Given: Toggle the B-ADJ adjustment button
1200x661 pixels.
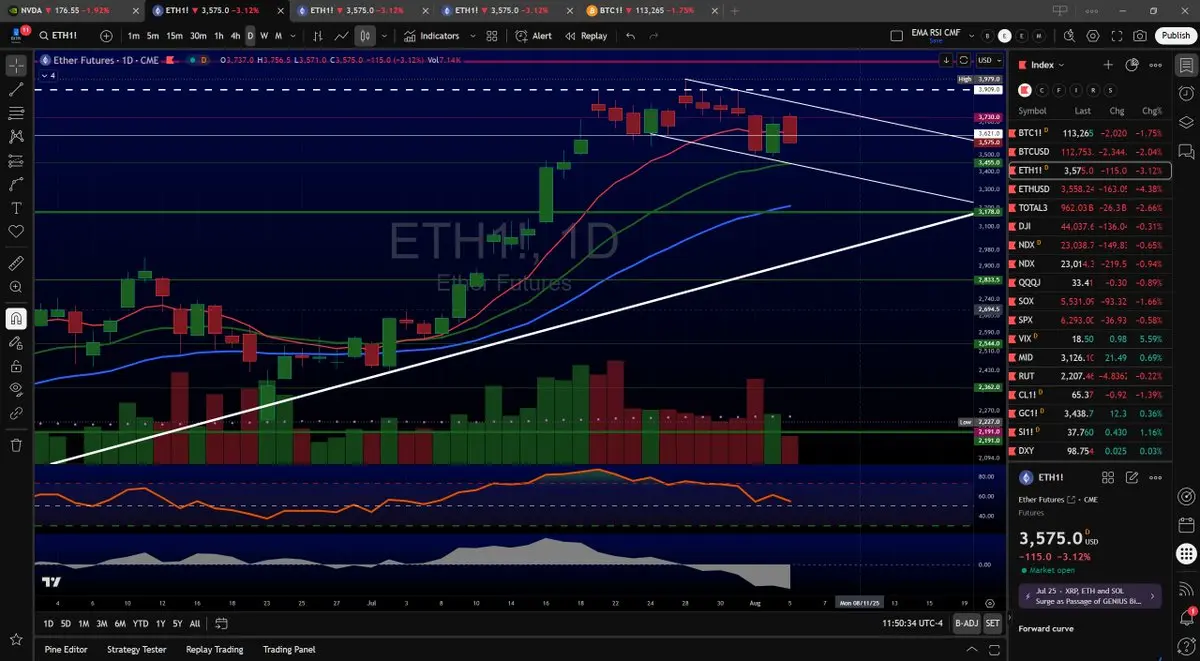Looking at the screenshot, I should 966,623.
